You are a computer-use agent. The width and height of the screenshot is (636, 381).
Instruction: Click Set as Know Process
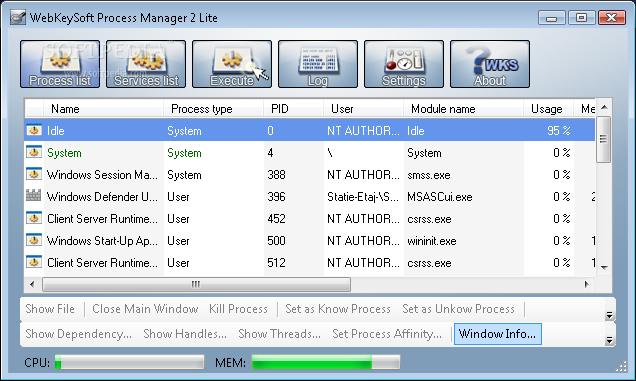coord(338,309)
